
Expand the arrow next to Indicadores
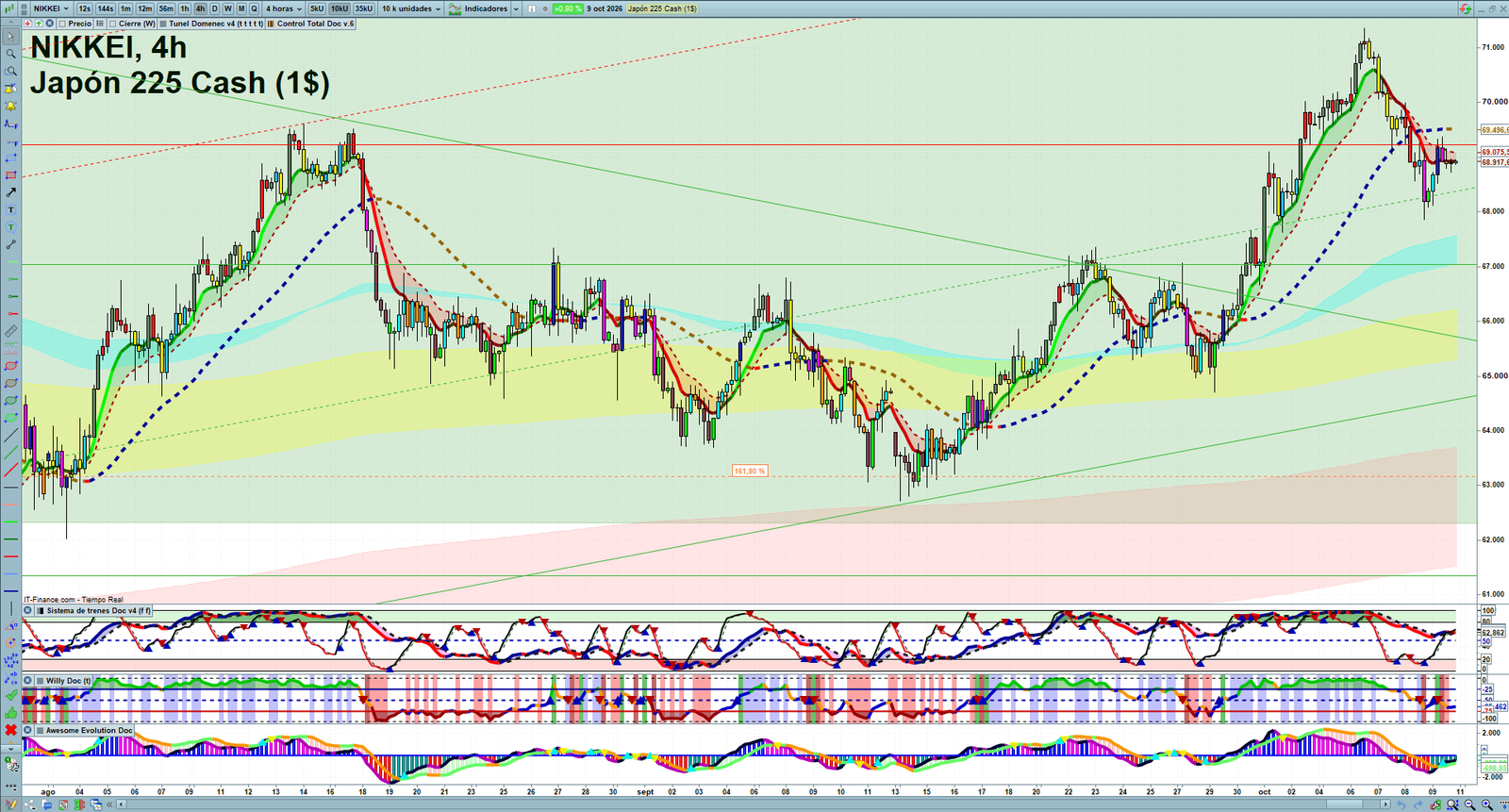click(516, 8)
